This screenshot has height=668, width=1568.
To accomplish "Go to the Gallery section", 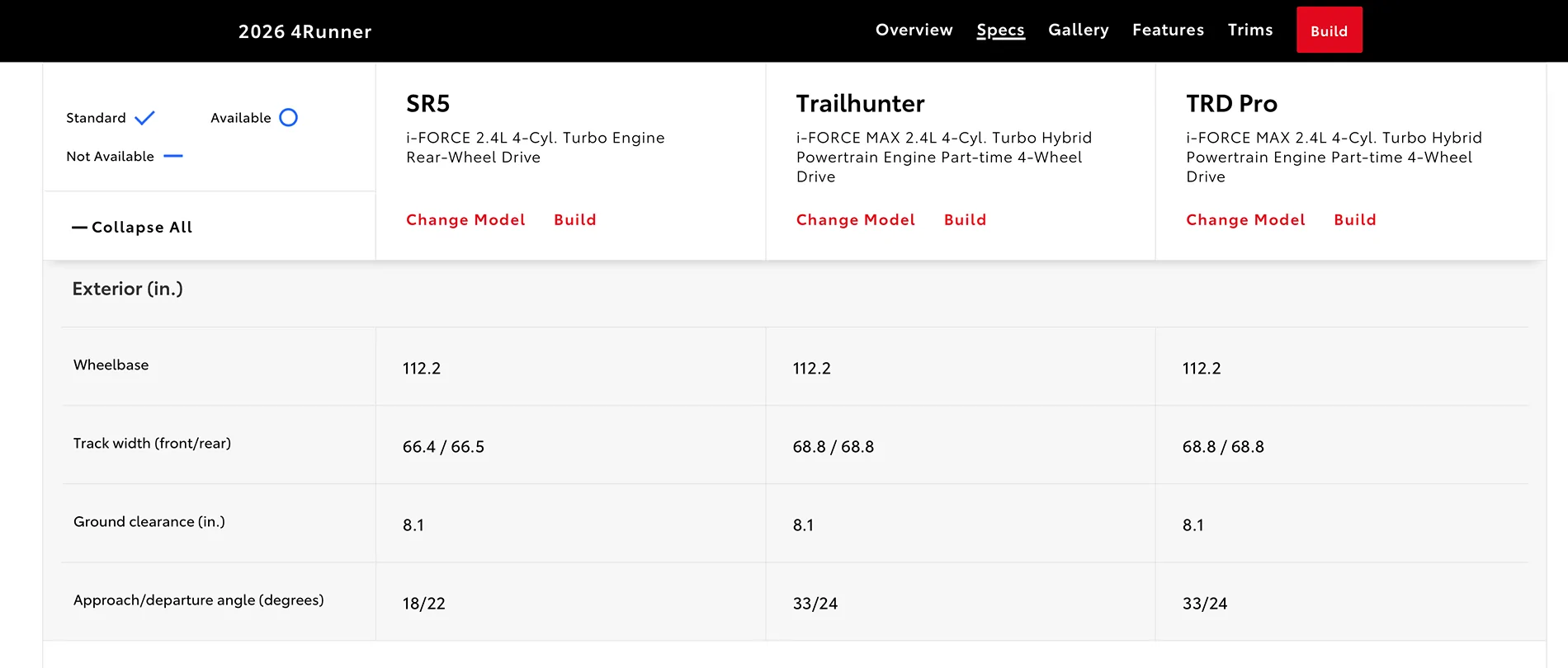I will (1078, 31).
